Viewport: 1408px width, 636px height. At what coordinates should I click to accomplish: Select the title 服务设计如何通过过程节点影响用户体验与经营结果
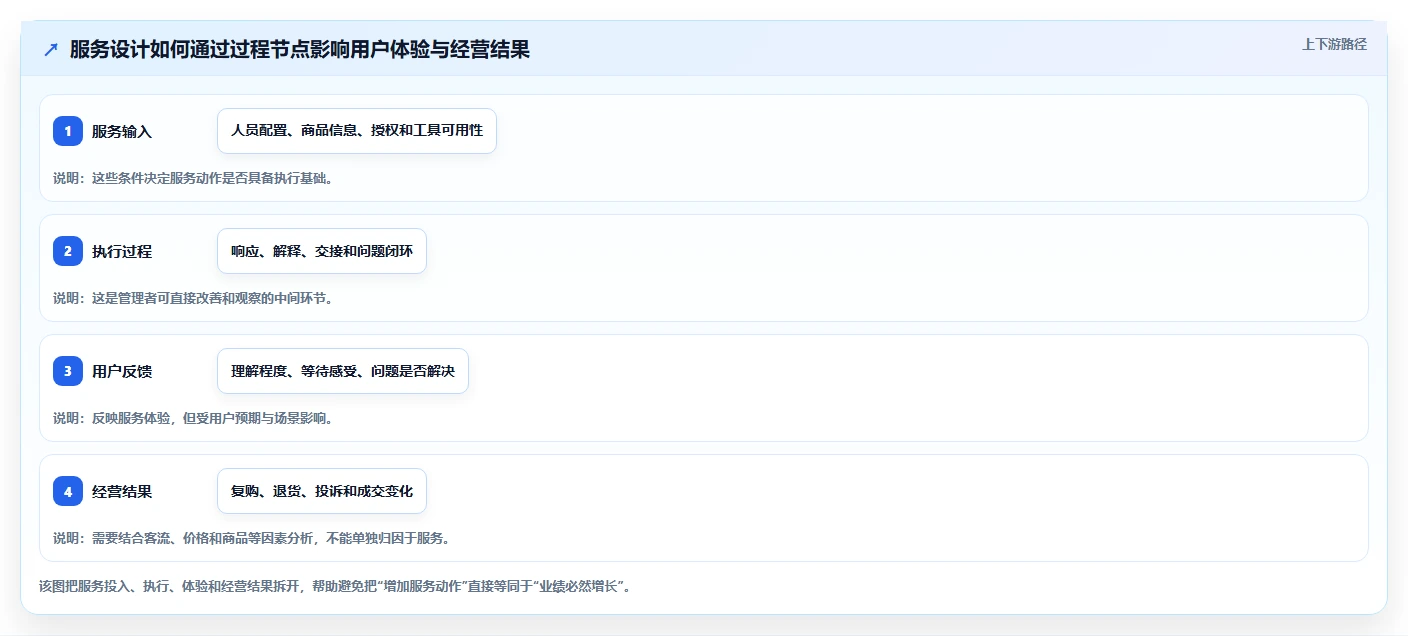[300, 49]
